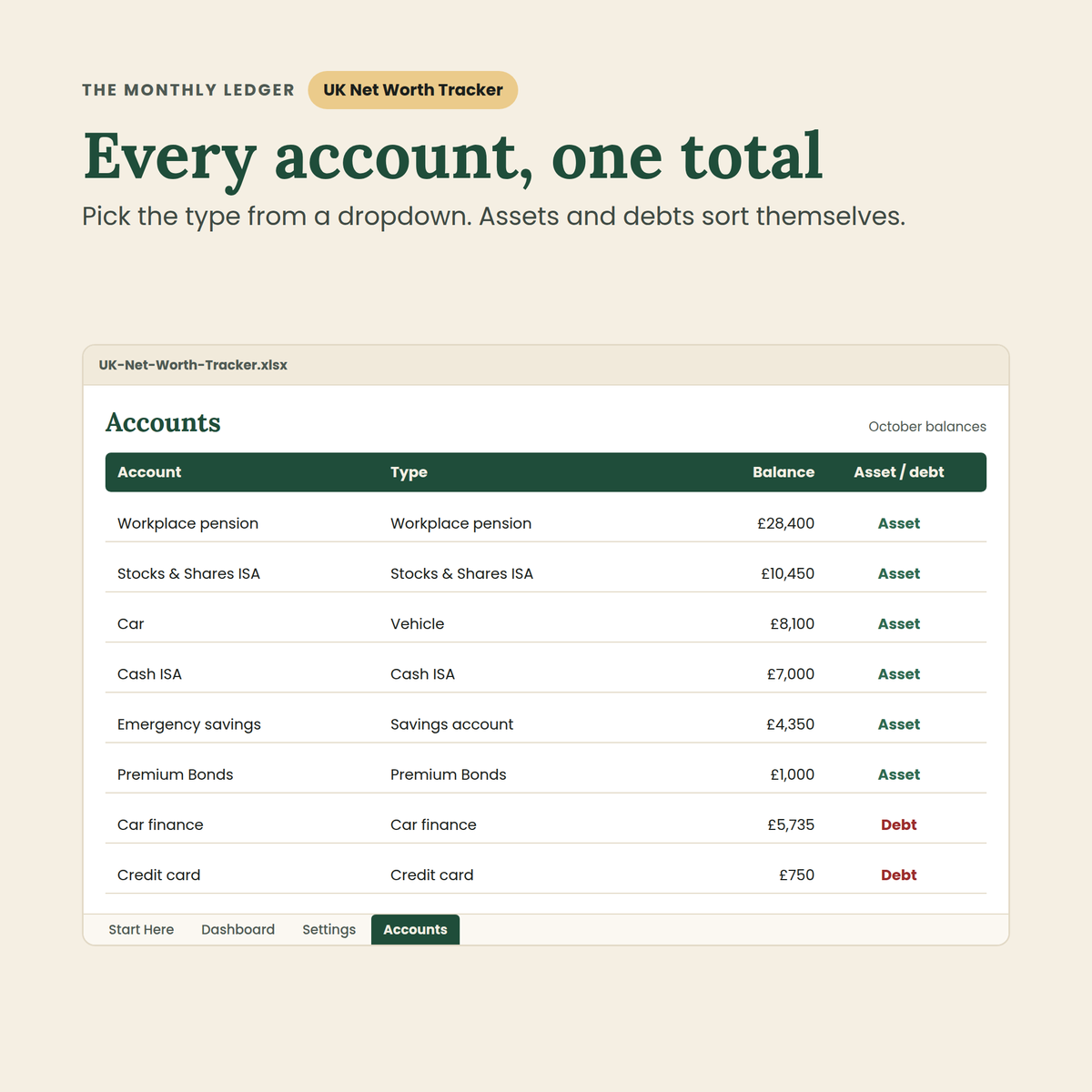Open the Cash ISA type cell
Image resolution: width=1092 pixels, height=1092 pixels.
423,673
